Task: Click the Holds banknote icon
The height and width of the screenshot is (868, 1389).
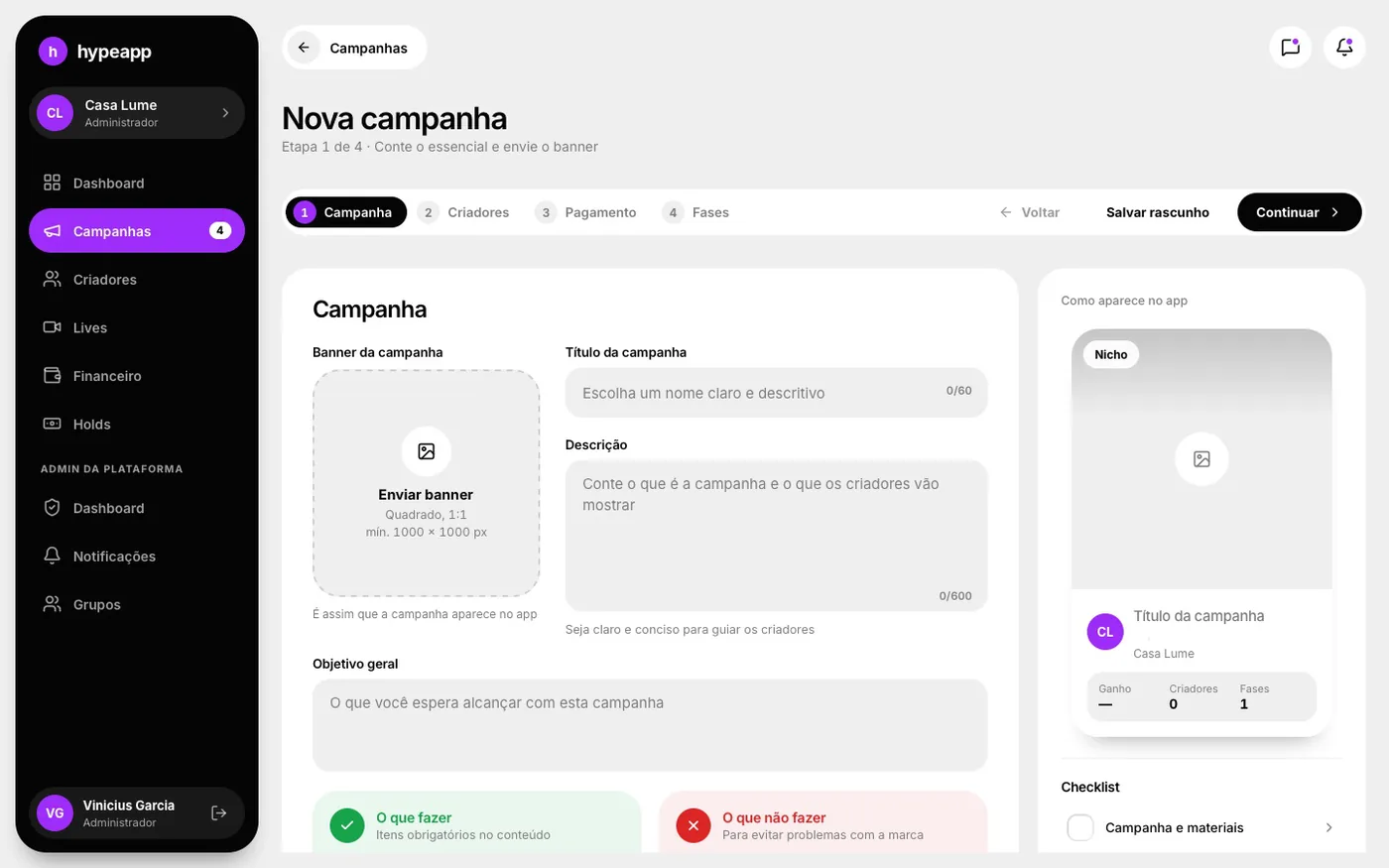Action: (x=53, y=424)
